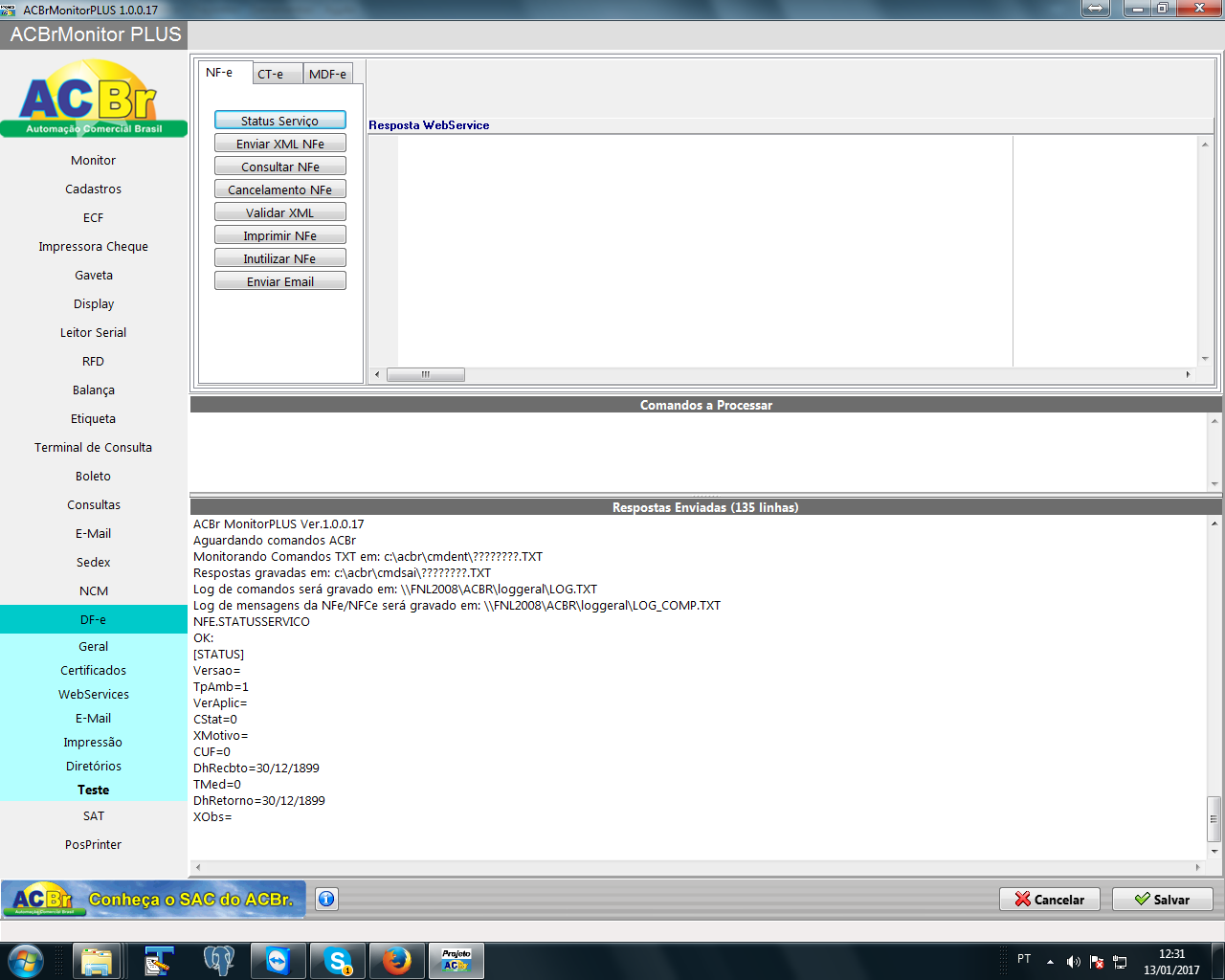Click the Status Serviço button
The width and height of the screenshot is (1225, 980).
[280, 121]
